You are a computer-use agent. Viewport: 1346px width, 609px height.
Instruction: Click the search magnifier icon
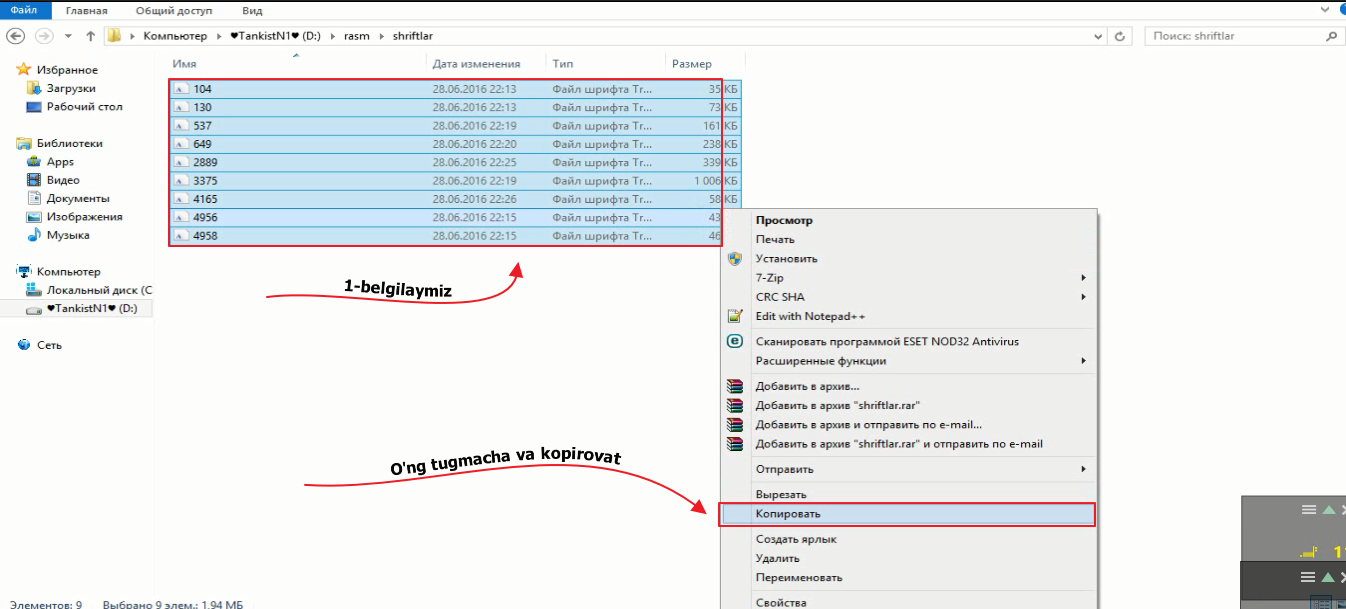point(1330,36)
